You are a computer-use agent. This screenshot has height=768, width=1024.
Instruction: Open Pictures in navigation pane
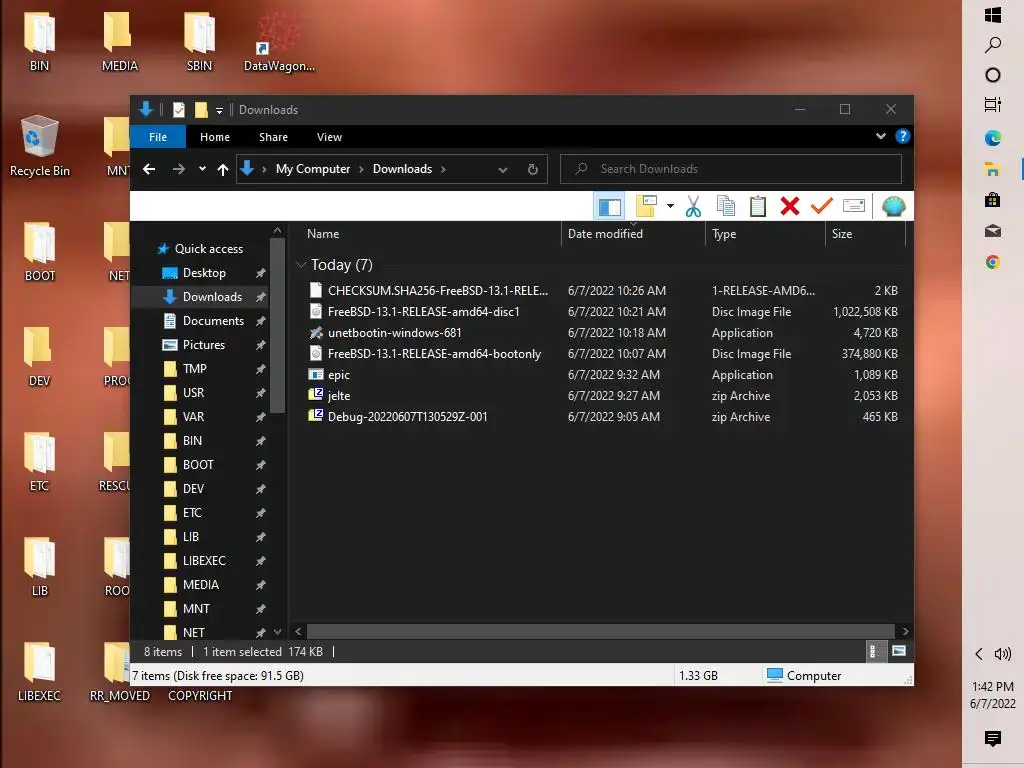pyautogui.click(x=203, y=345)
